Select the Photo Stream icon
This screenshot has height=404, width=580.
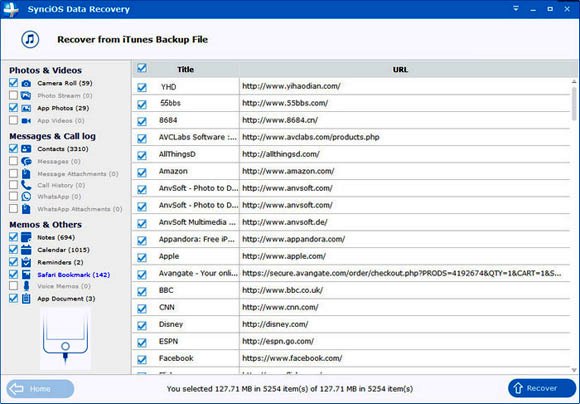(26, 96)
